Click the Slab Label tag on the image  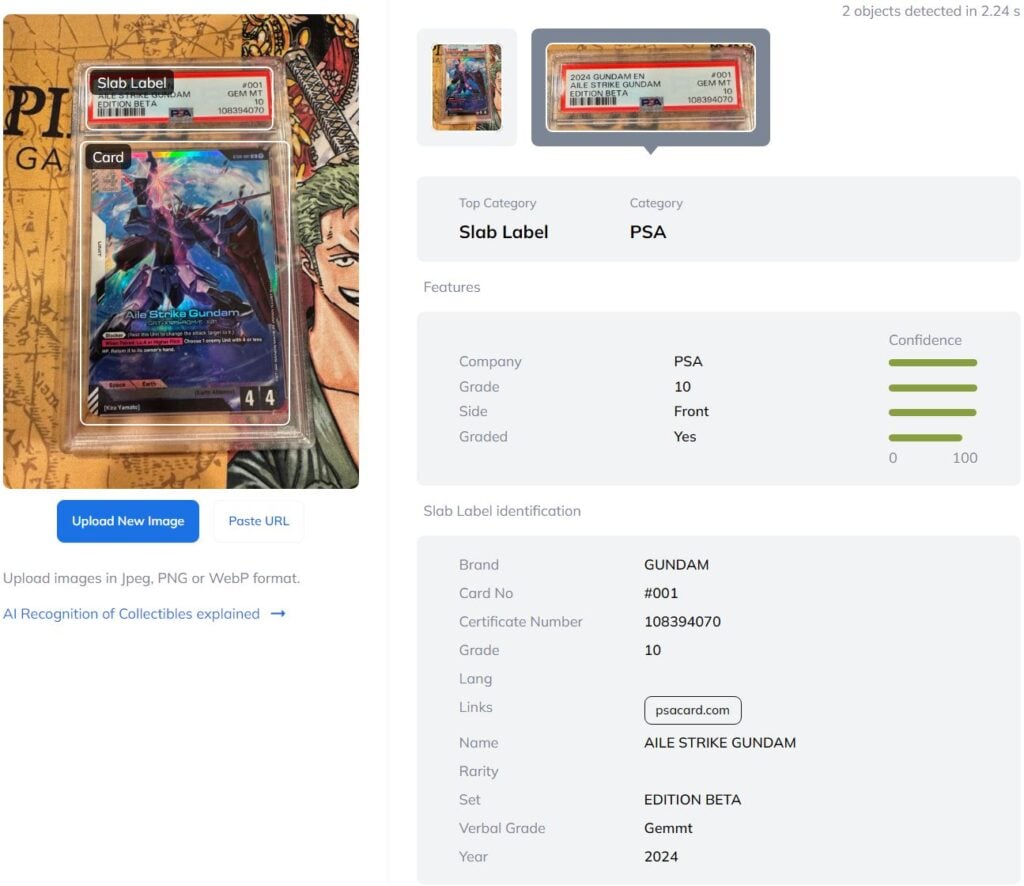pyautogui.click(x=131, y=83)
